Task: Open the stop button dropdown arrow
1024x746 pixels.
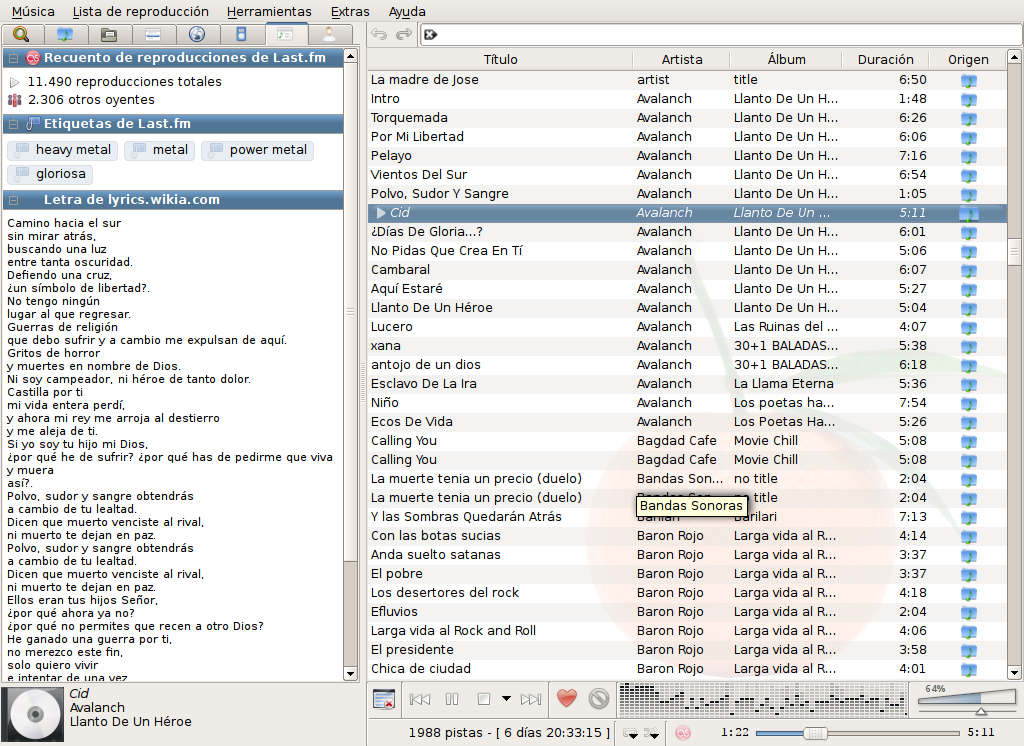Action: point(506,699)
